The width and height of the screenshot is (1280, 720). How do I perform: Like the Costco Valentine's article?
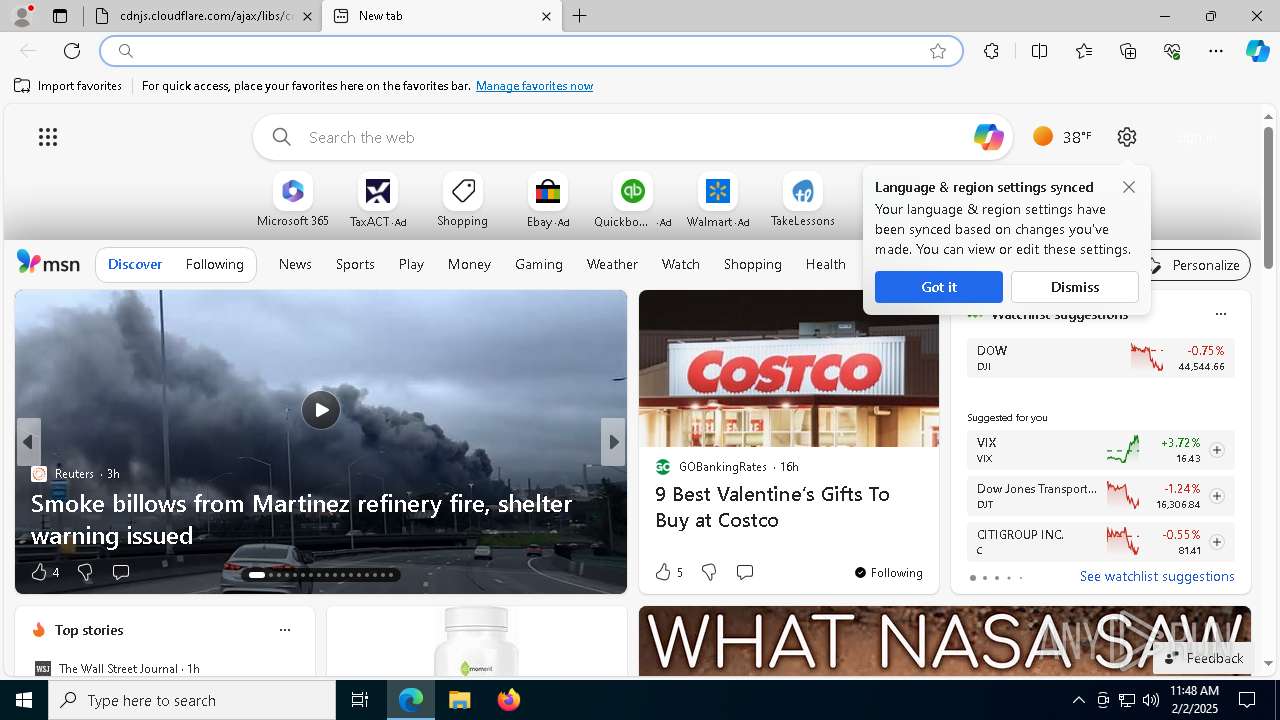tap(669, 572)
